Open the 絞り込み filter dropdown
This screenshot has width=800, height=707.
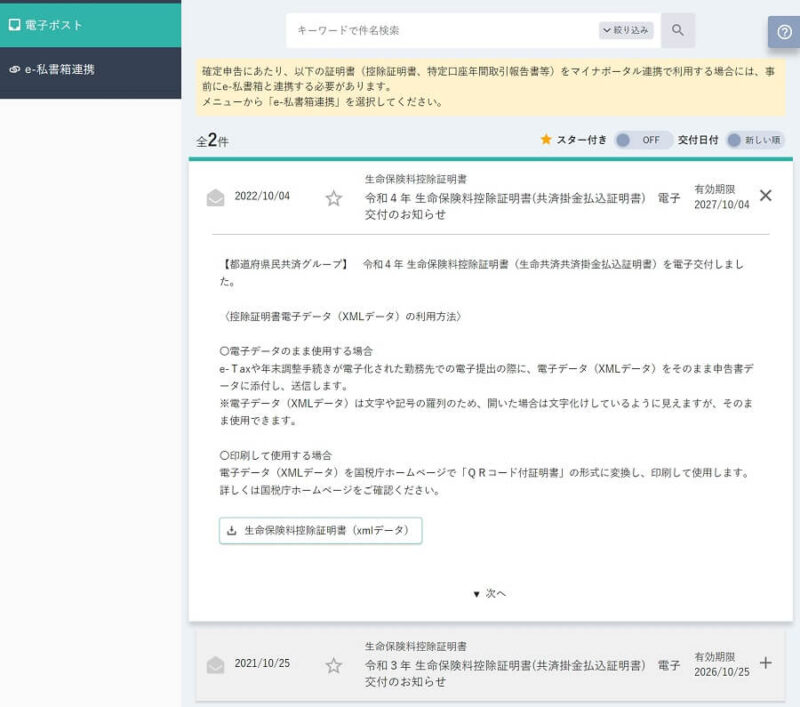pyautogui.click(x=626, y=30)
